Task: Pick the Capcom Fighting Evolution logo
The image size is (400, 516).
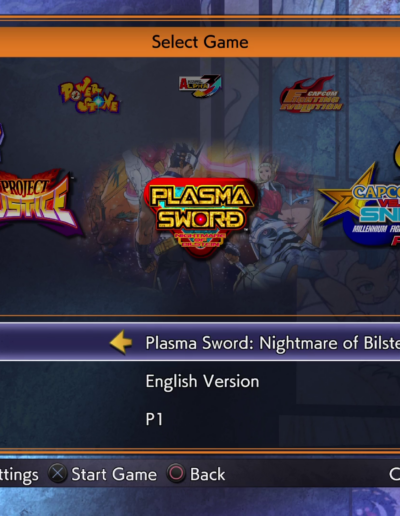Action: (x=311, y=95)
